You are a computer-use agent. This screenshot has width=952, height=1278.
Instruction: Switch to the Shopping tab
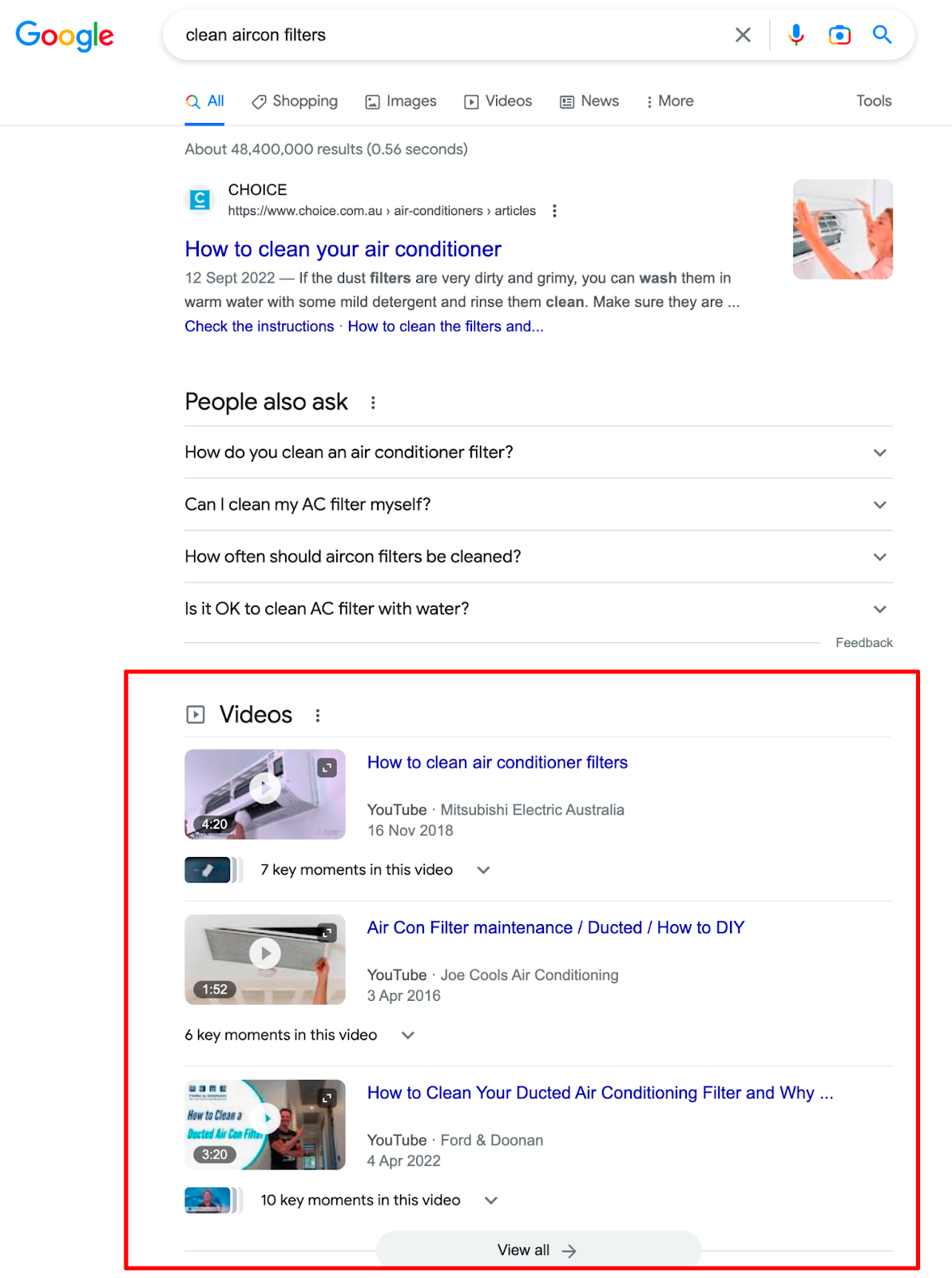pyautogui.click(x=295, y=101)
